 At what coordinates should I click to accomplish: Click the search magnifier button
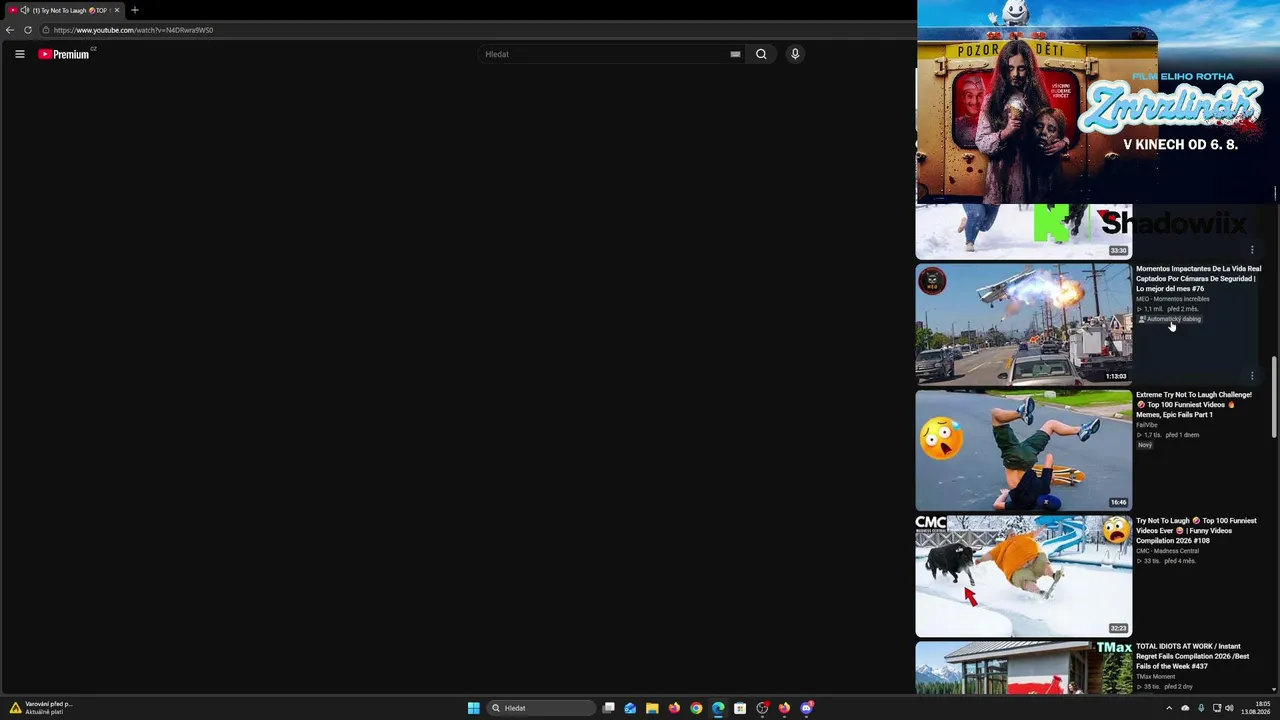pos(761,54)
